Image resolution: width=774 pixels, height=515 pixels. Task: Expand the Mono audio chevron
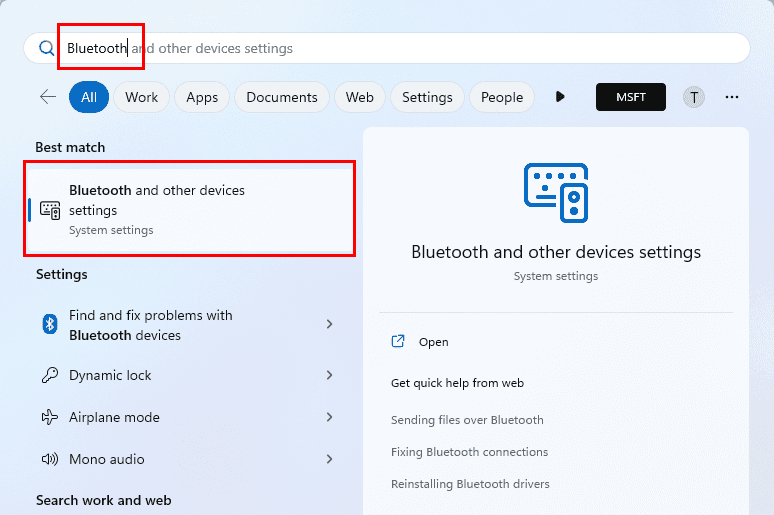tap(329, 459)
